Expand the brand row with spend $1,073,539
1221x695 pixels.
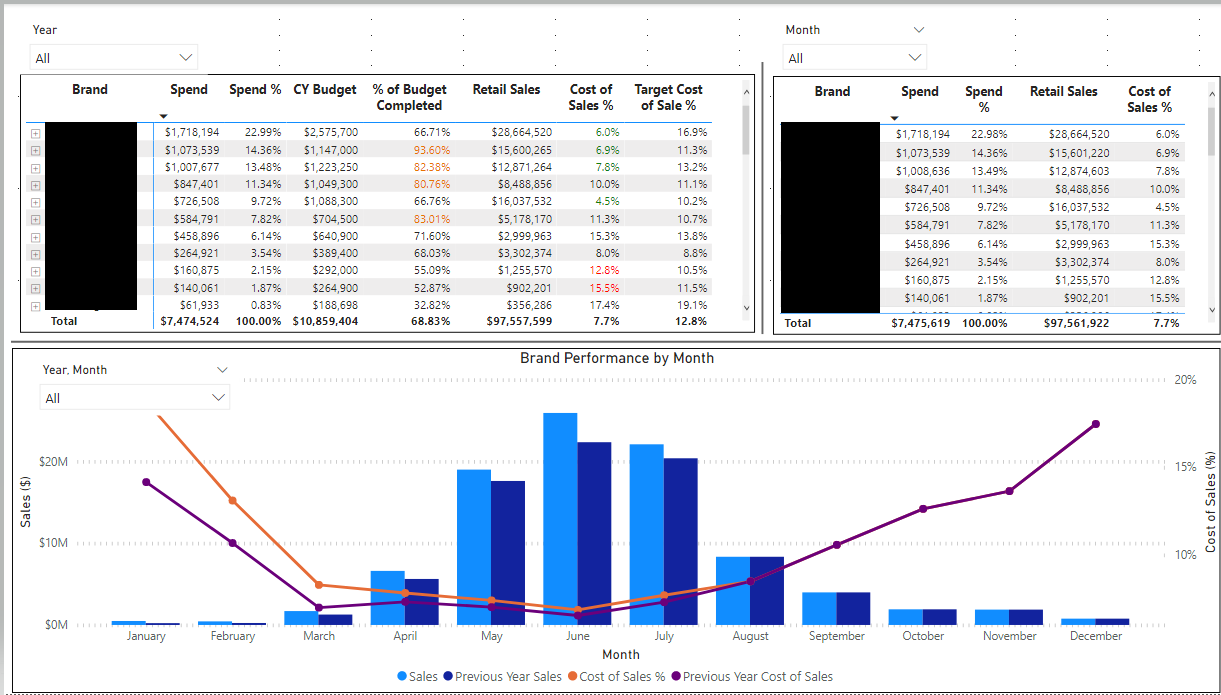pyautogui.click(x=35, y=150)
